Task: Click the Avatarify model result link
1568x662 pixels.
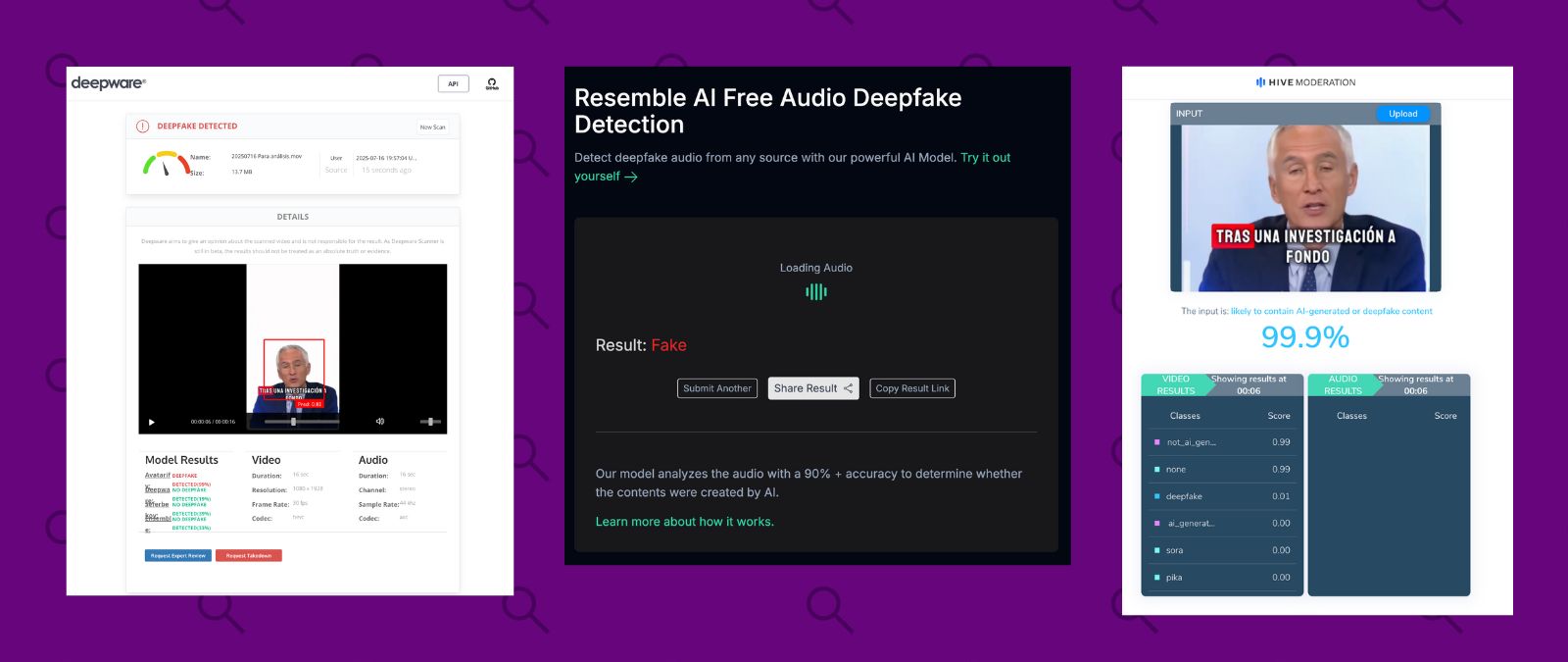Action: (x=158, y=475)
